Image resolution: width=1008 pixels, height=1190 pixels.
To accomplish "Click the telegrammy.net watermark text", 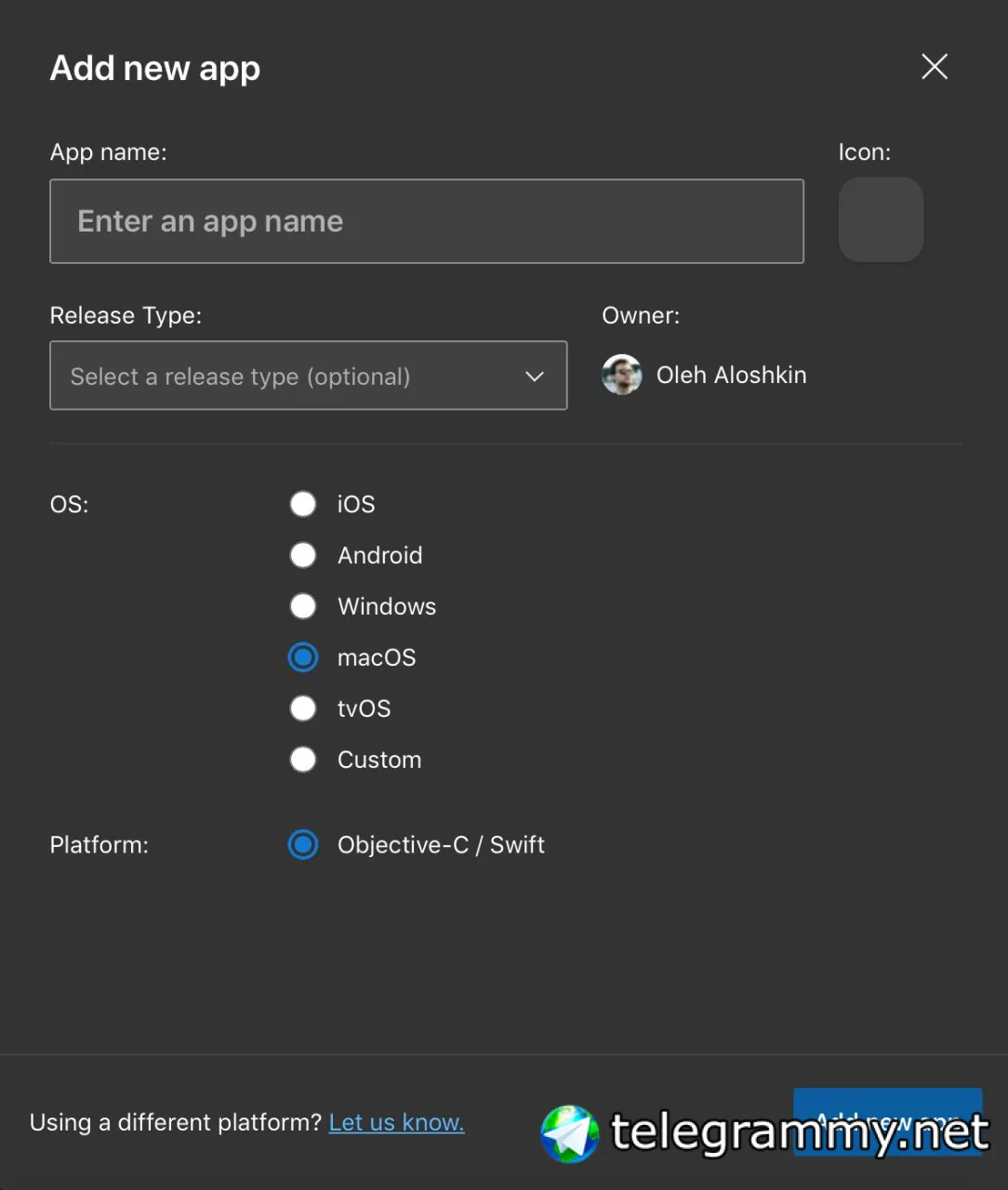I will 799,1133.
